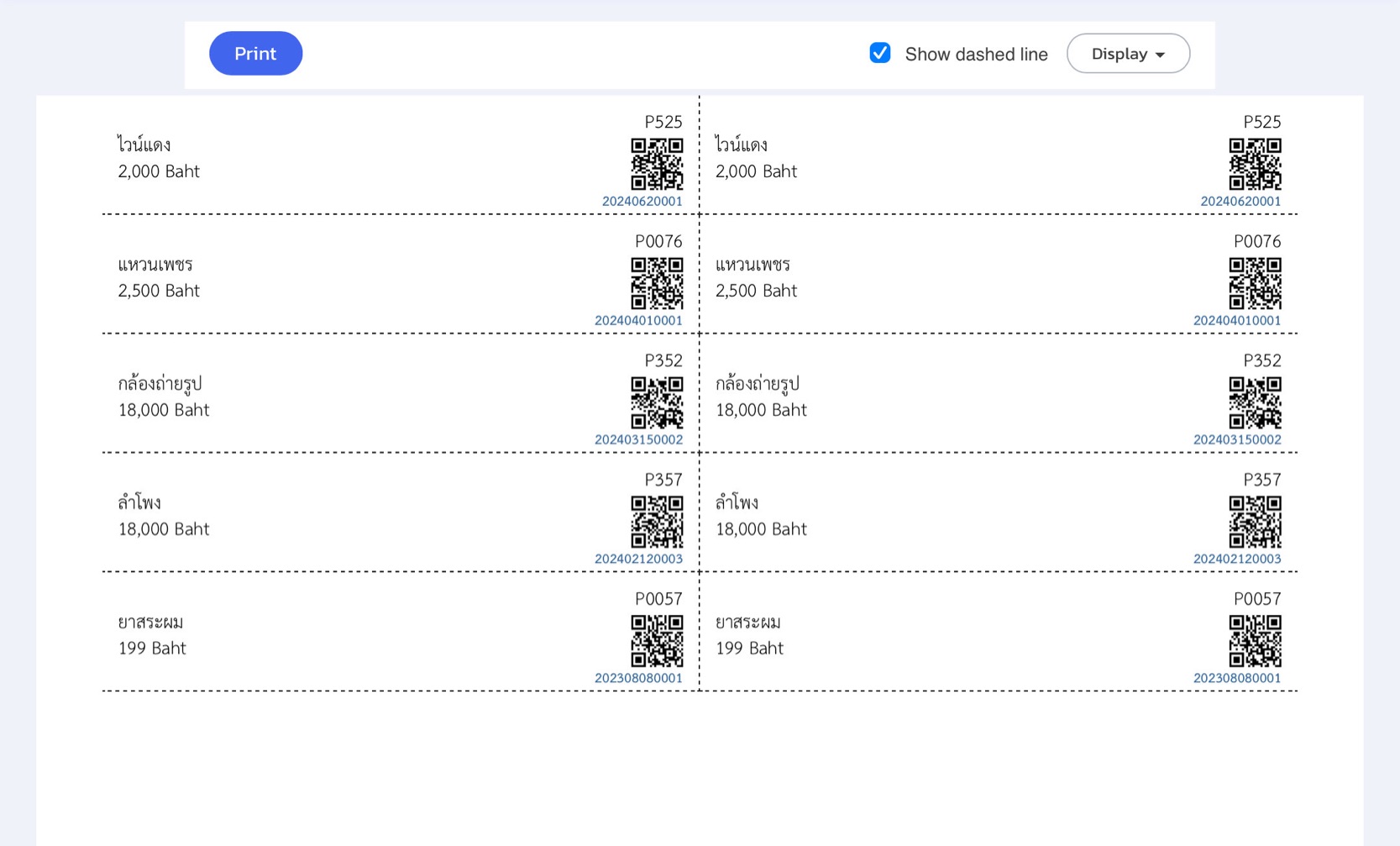Screen dimensions: 1400x846
Task: Click 18,000 Baht on the left ลำโพง label
Action: point(164,529)
